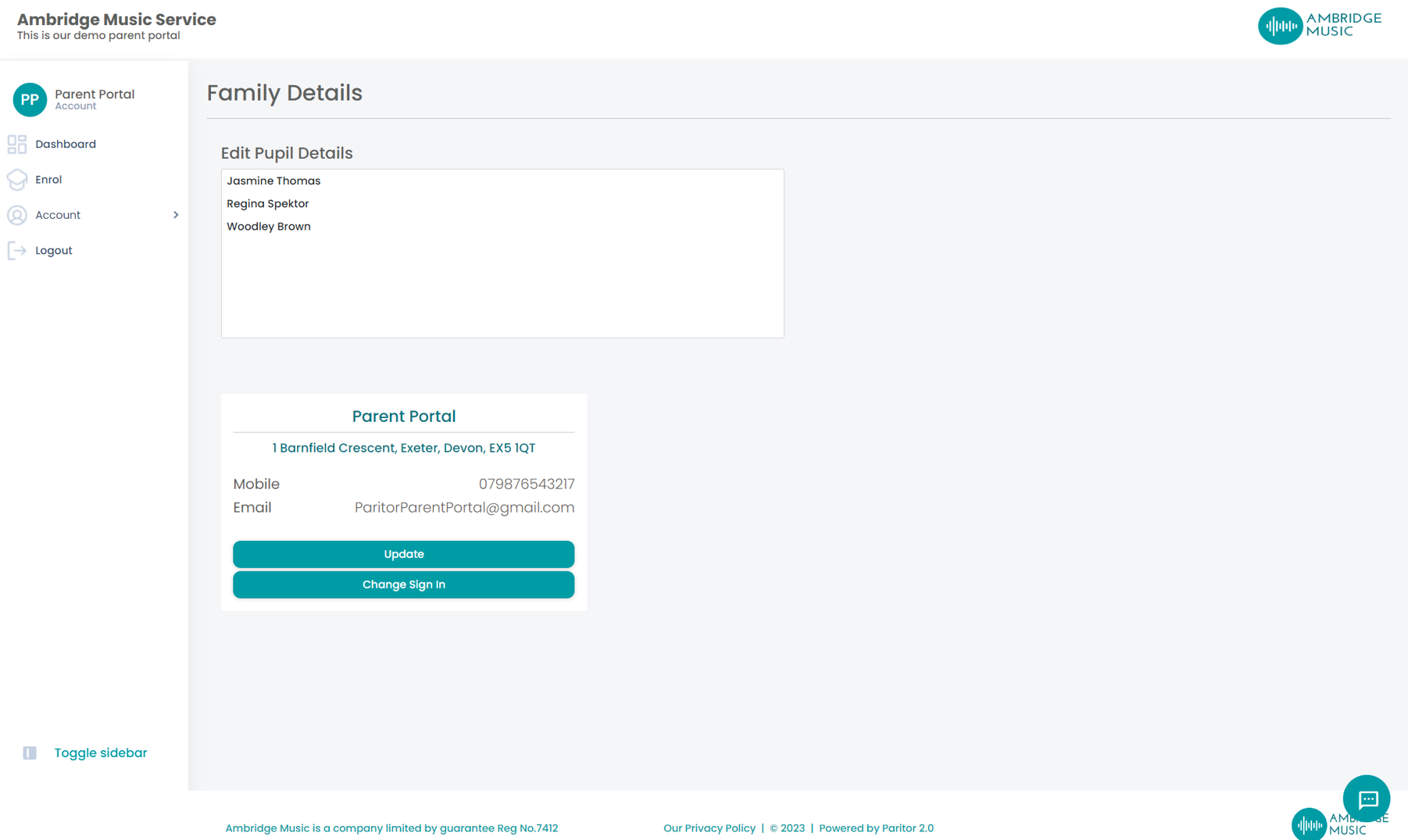Click the © 2023 footer text

(787, 828)
